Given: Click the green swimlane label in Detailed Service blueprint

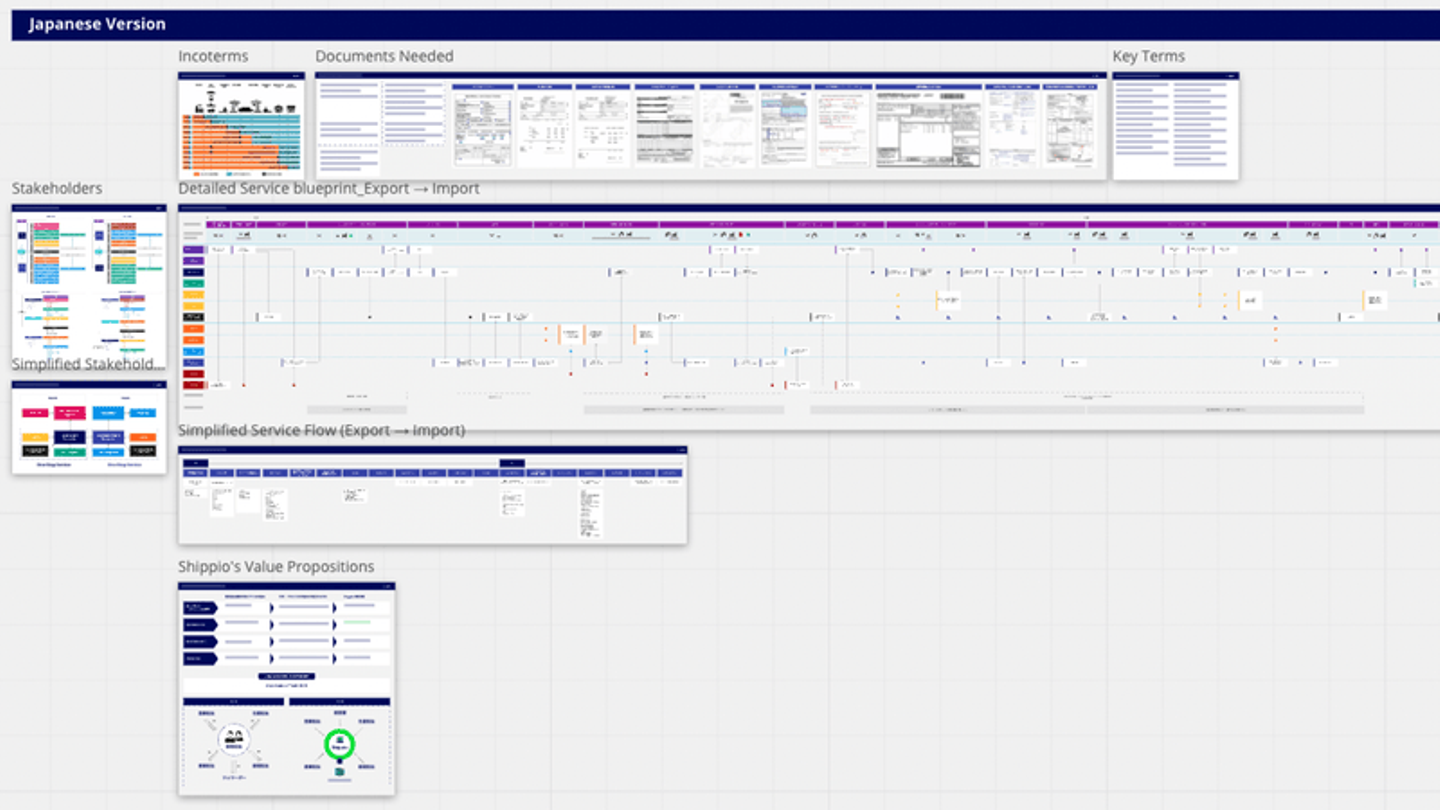Looking at the screenshot, I should [193, 284].
